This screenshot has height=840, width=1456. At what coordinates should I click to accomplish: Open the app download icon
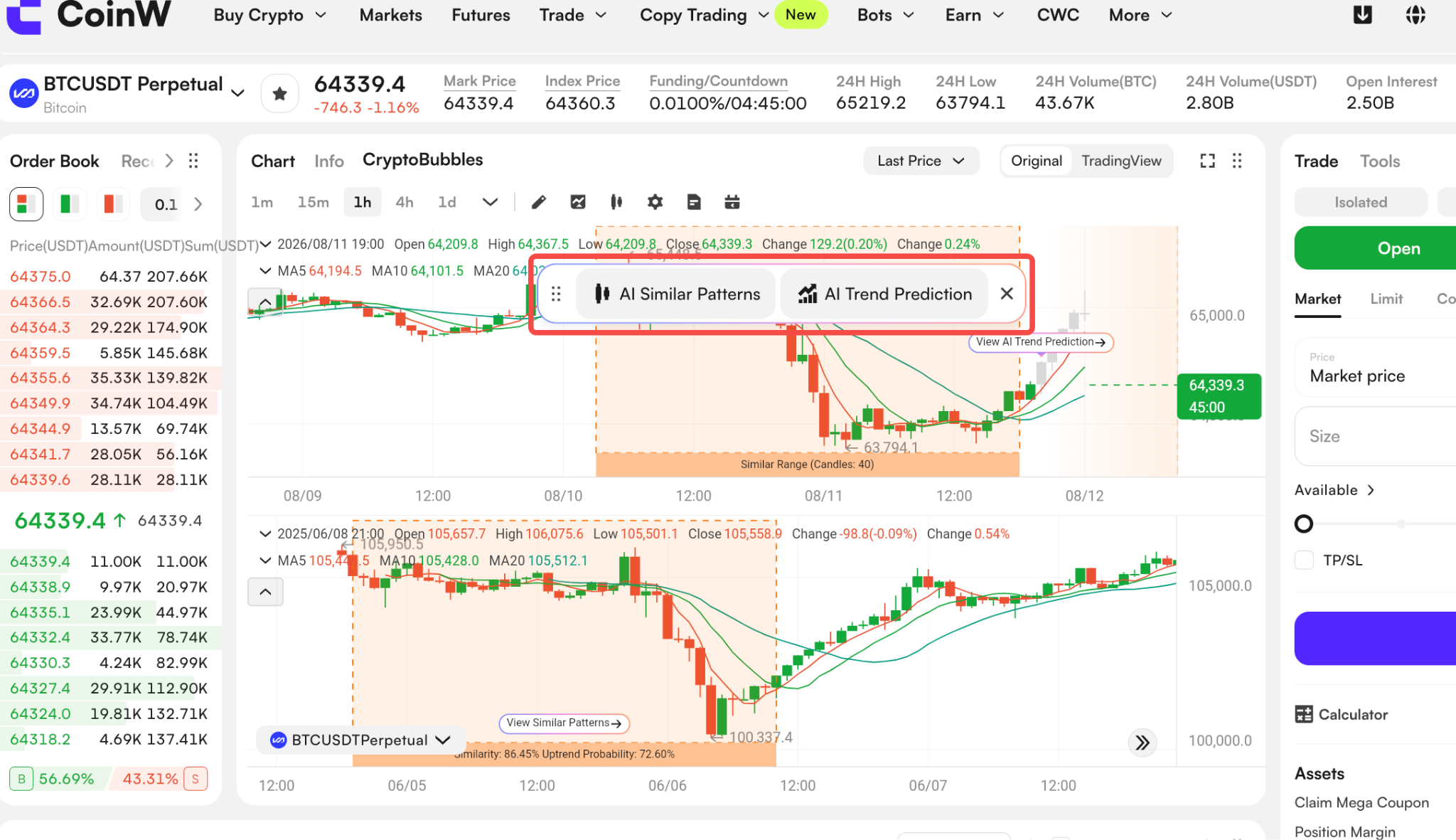(1362, 15)
